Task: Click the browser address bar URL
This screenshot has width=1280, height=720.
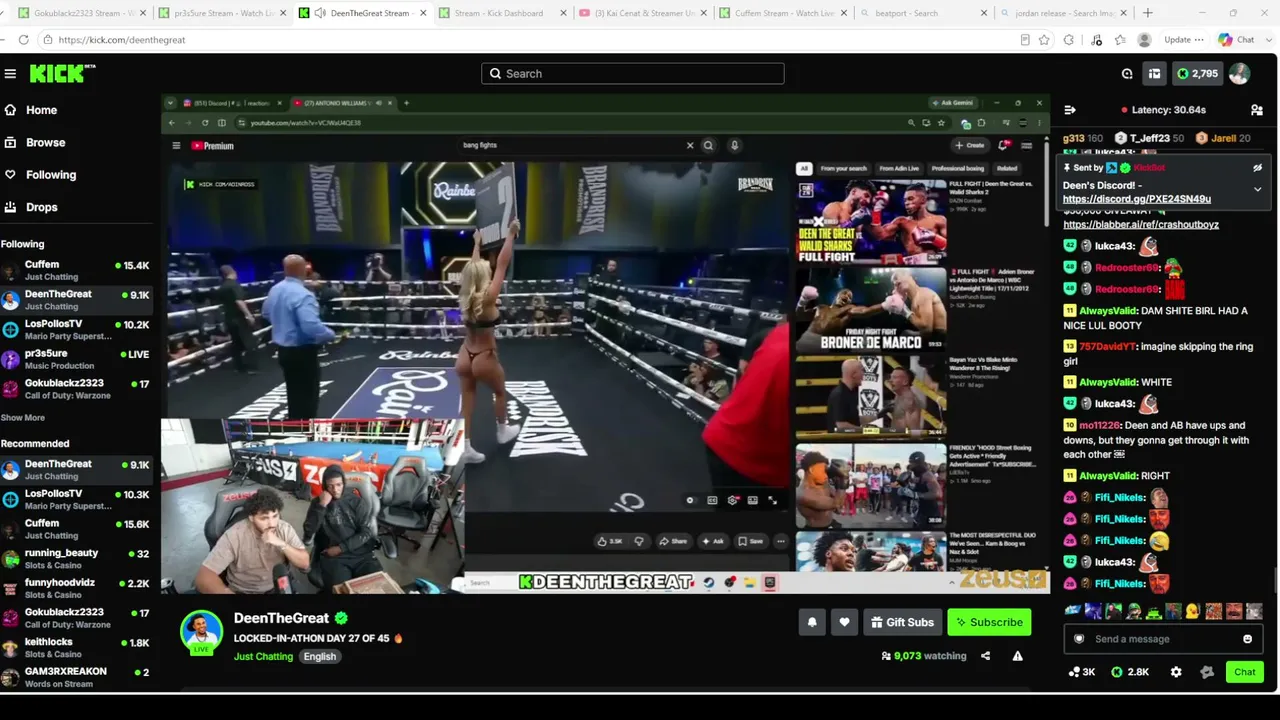Action: click(122, 40)
